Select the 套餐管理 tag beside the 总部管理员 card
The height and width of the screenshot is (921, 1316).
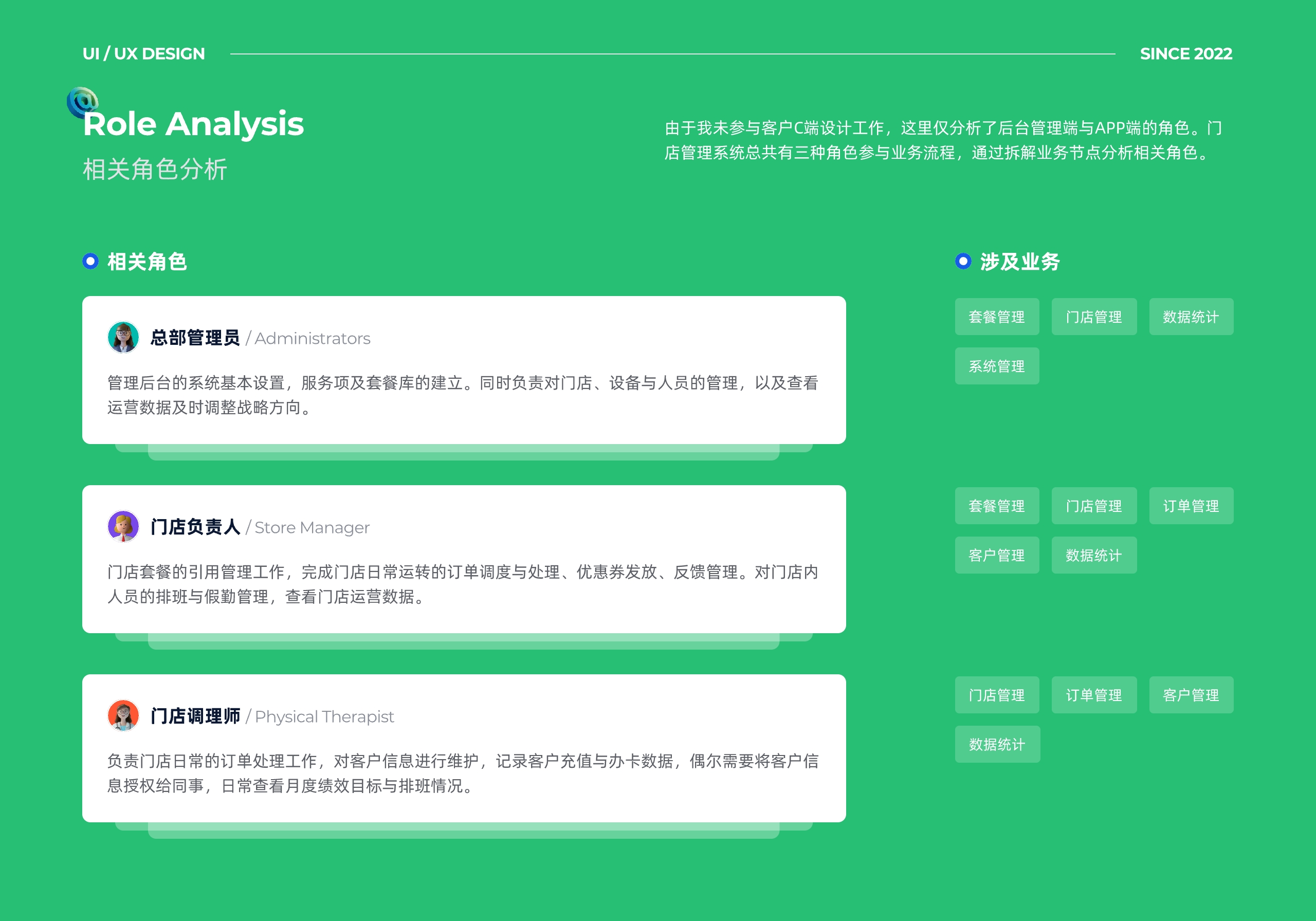click(997, 317)
